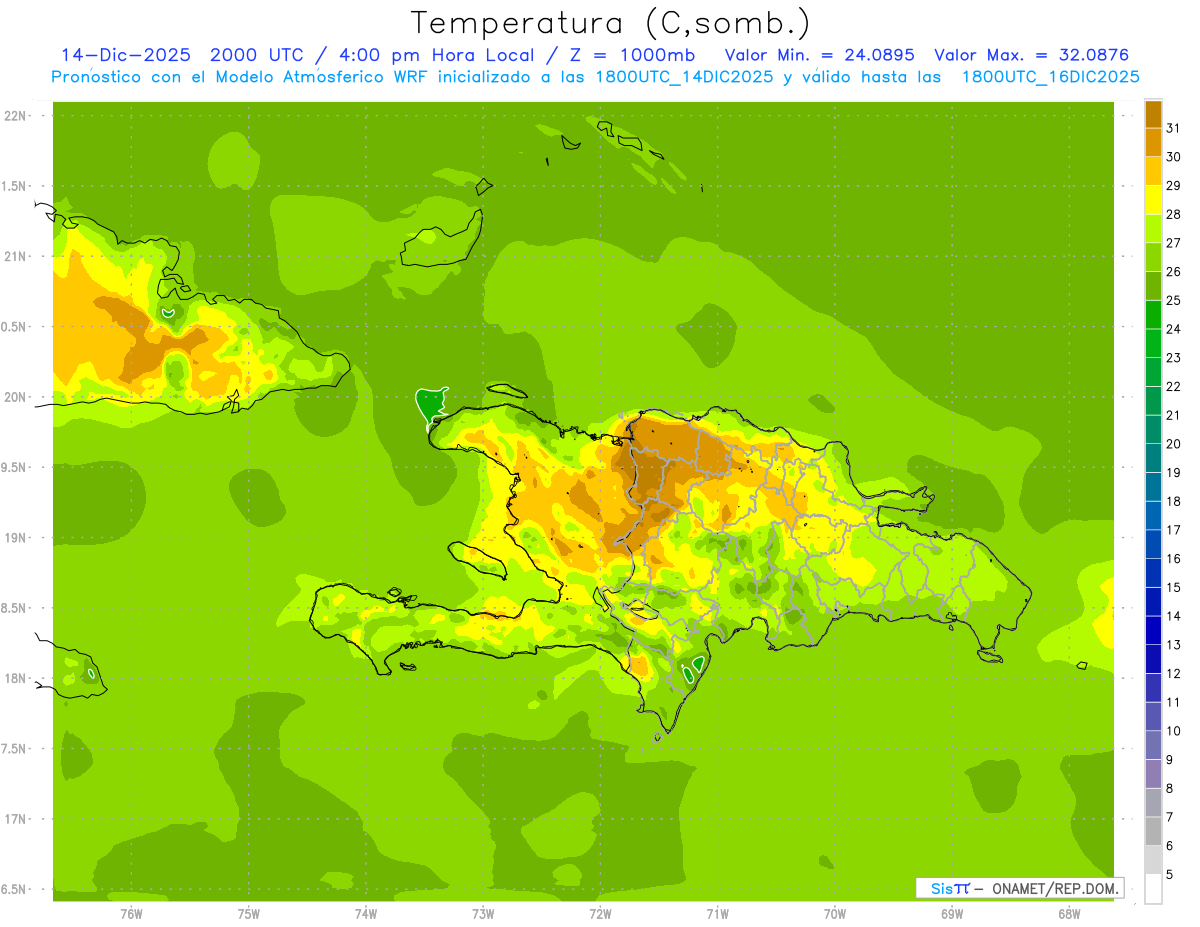This screenshot has height=927, width=1200.
Task: Click the colorbar value label "27"
Action: click(1173, 243)
